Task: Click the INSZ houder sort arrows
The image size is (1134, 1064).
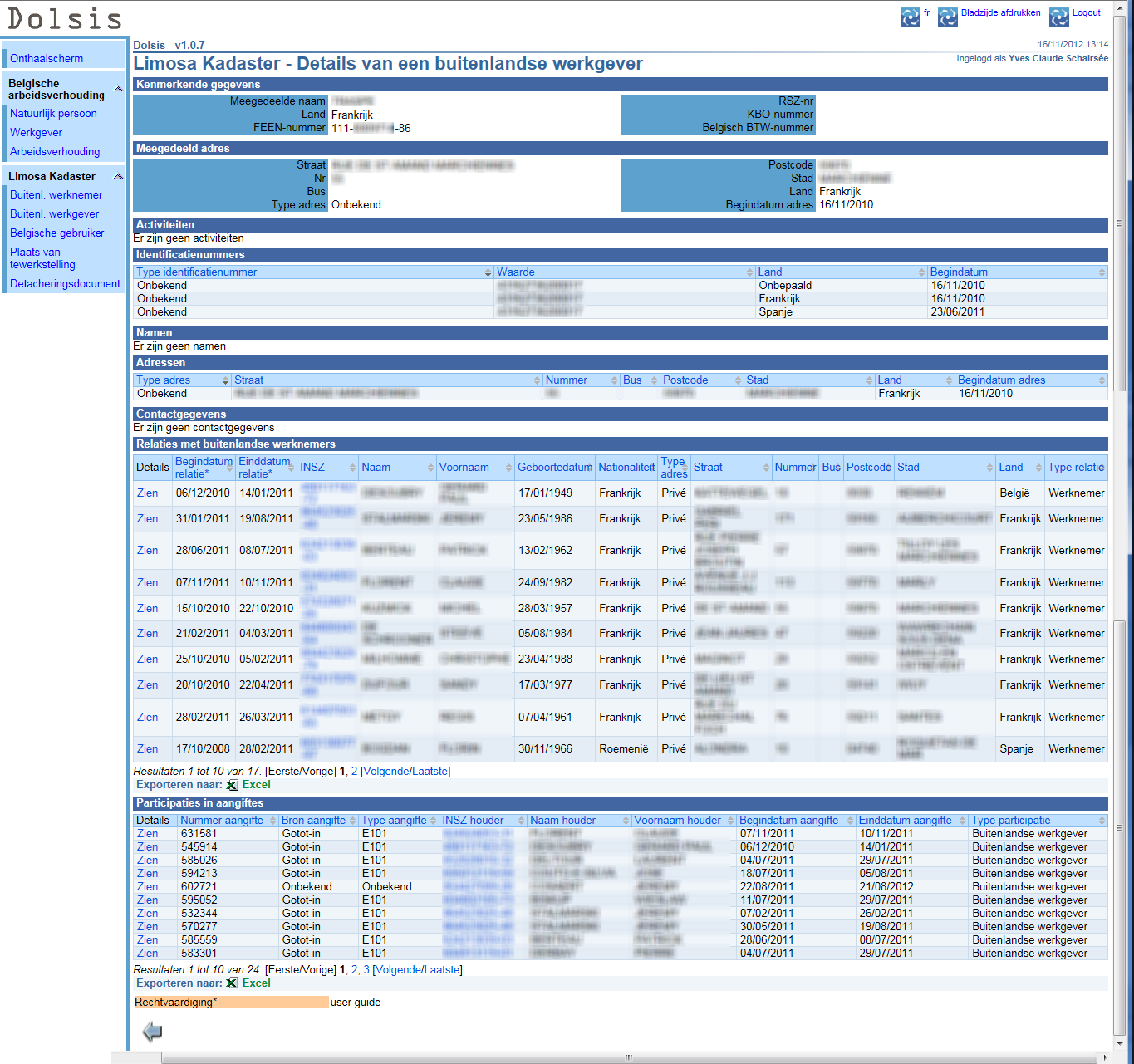Action: (522, 821)
